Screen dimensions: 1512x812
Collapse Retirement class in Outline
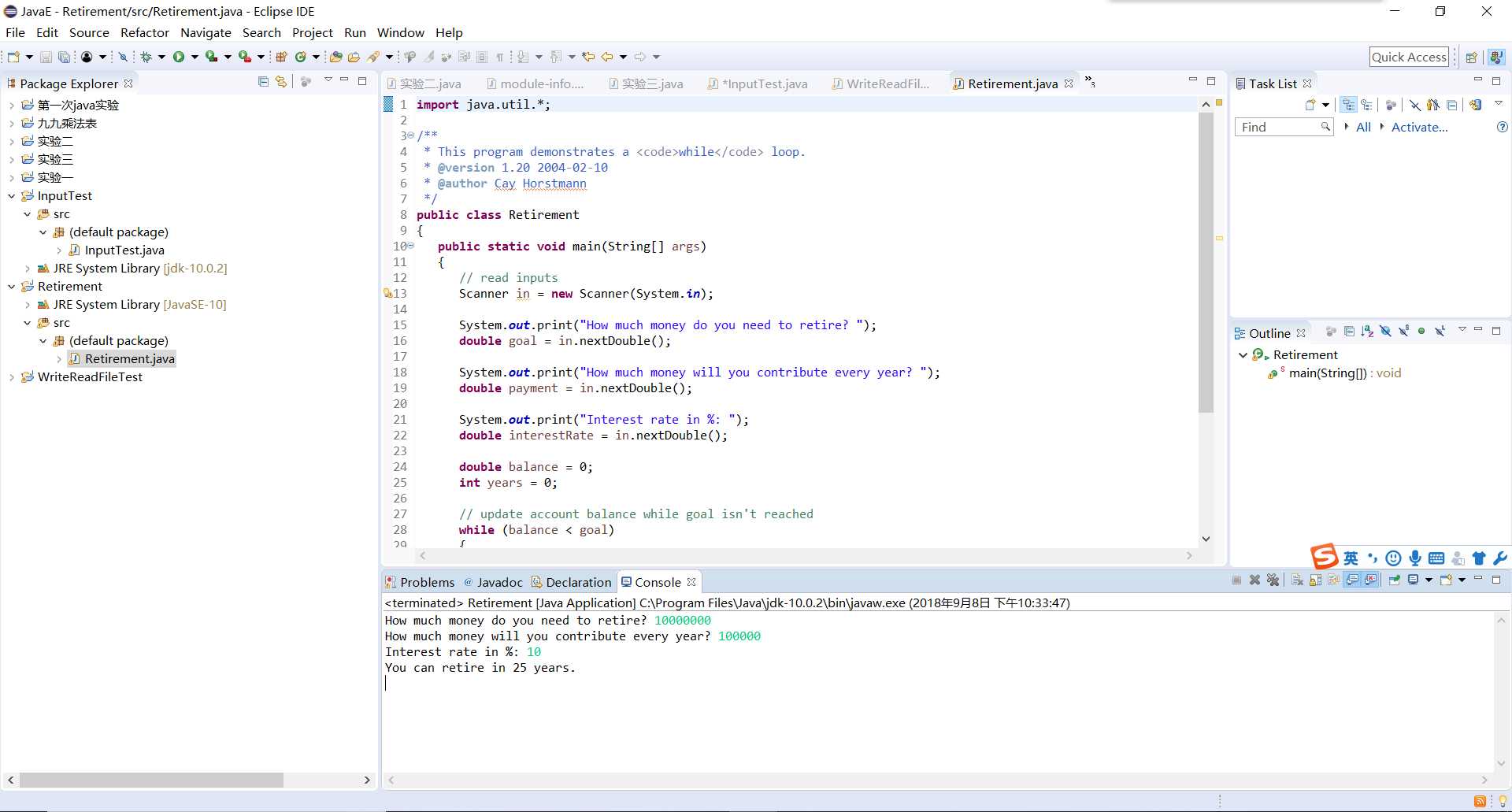tap(1243, 354)
